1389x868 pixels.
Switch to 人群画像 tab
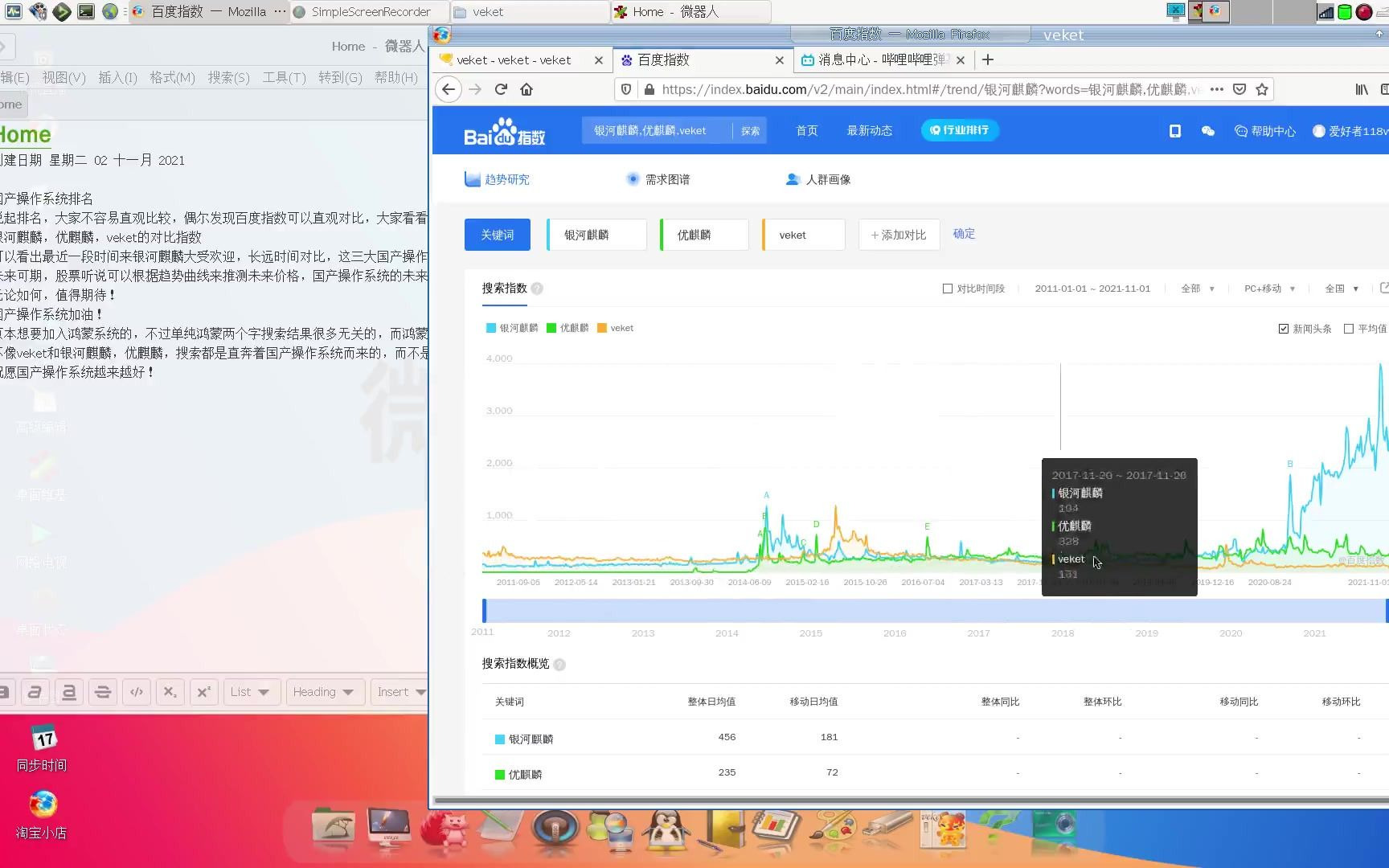pyautogui.click(x=818, y=179)
